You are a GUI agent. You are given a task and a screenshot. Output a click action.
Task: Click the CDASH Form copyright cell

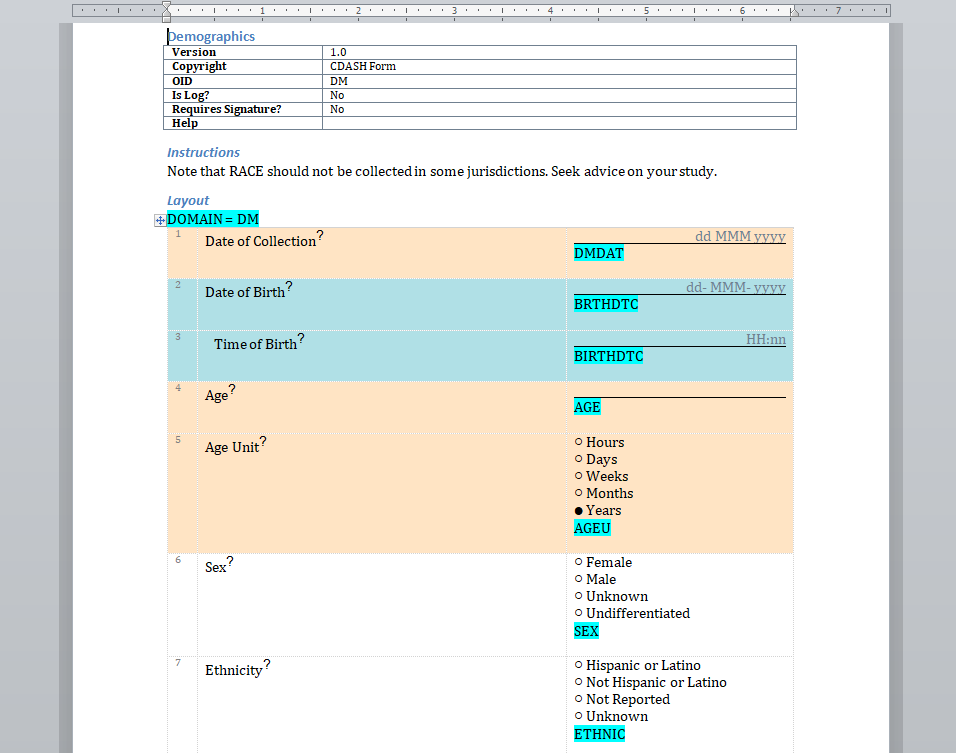pyautogui.click(x=559, y=66)
